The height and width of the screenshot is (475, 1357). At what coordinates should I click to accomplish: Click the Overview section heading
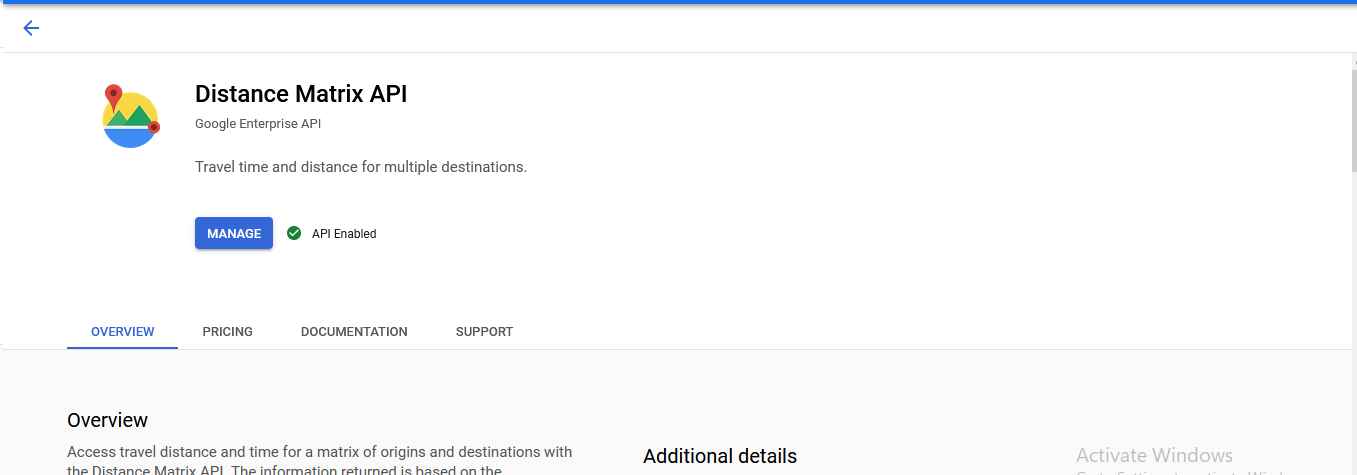click(x=107, y=420)
